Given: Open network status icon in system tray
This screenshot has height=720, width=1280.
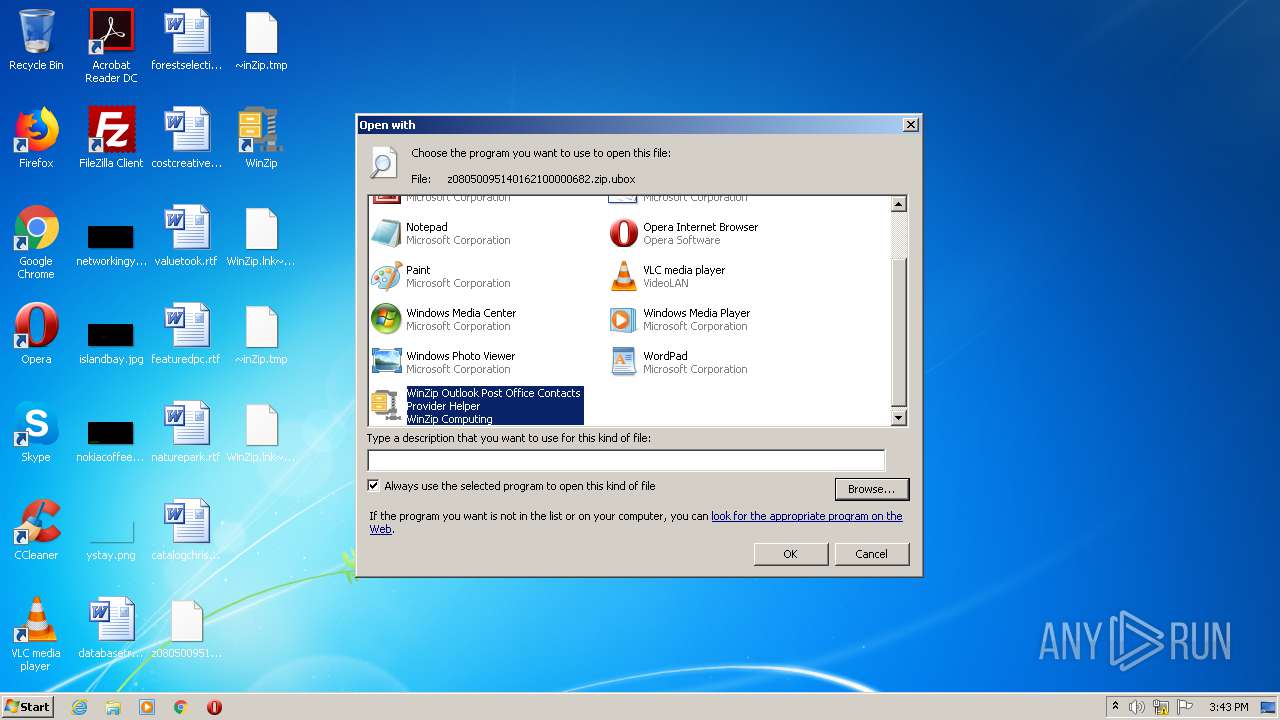Looking at the screenshot, I should (x=1161, y=707).
